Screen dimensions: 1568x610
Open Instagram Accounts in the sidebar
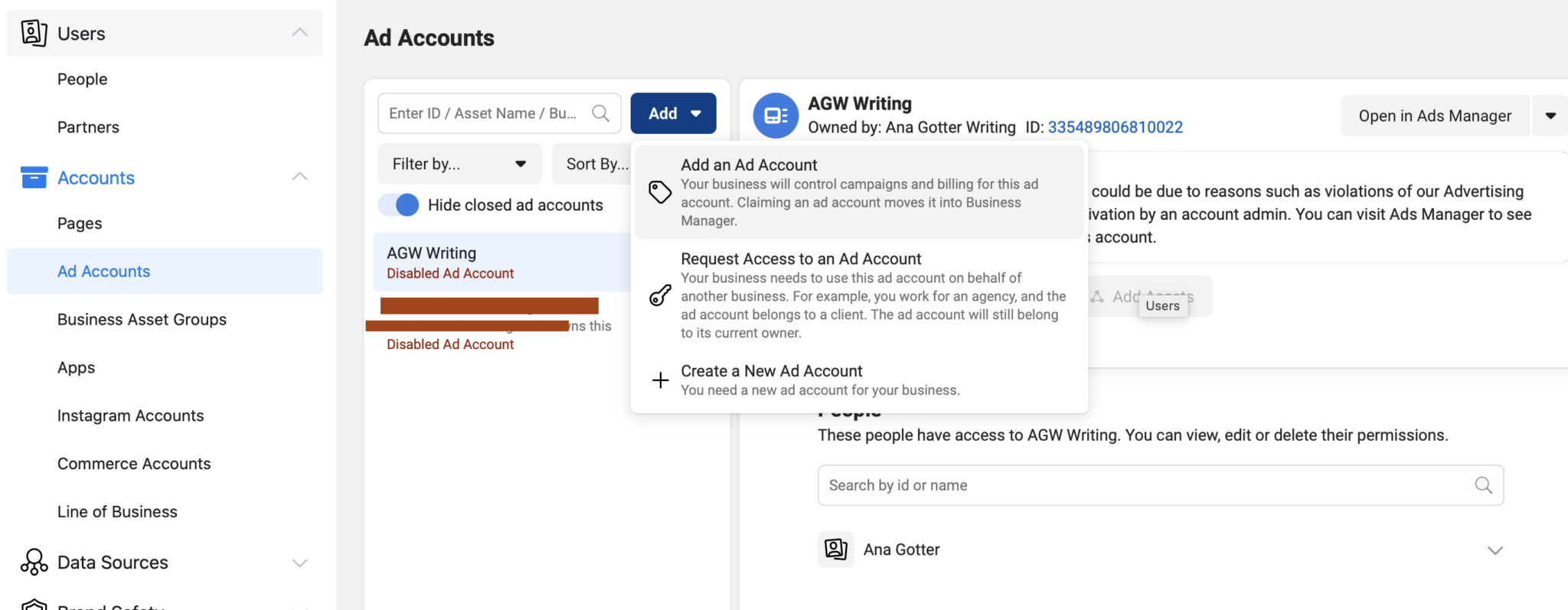[130, 416]
